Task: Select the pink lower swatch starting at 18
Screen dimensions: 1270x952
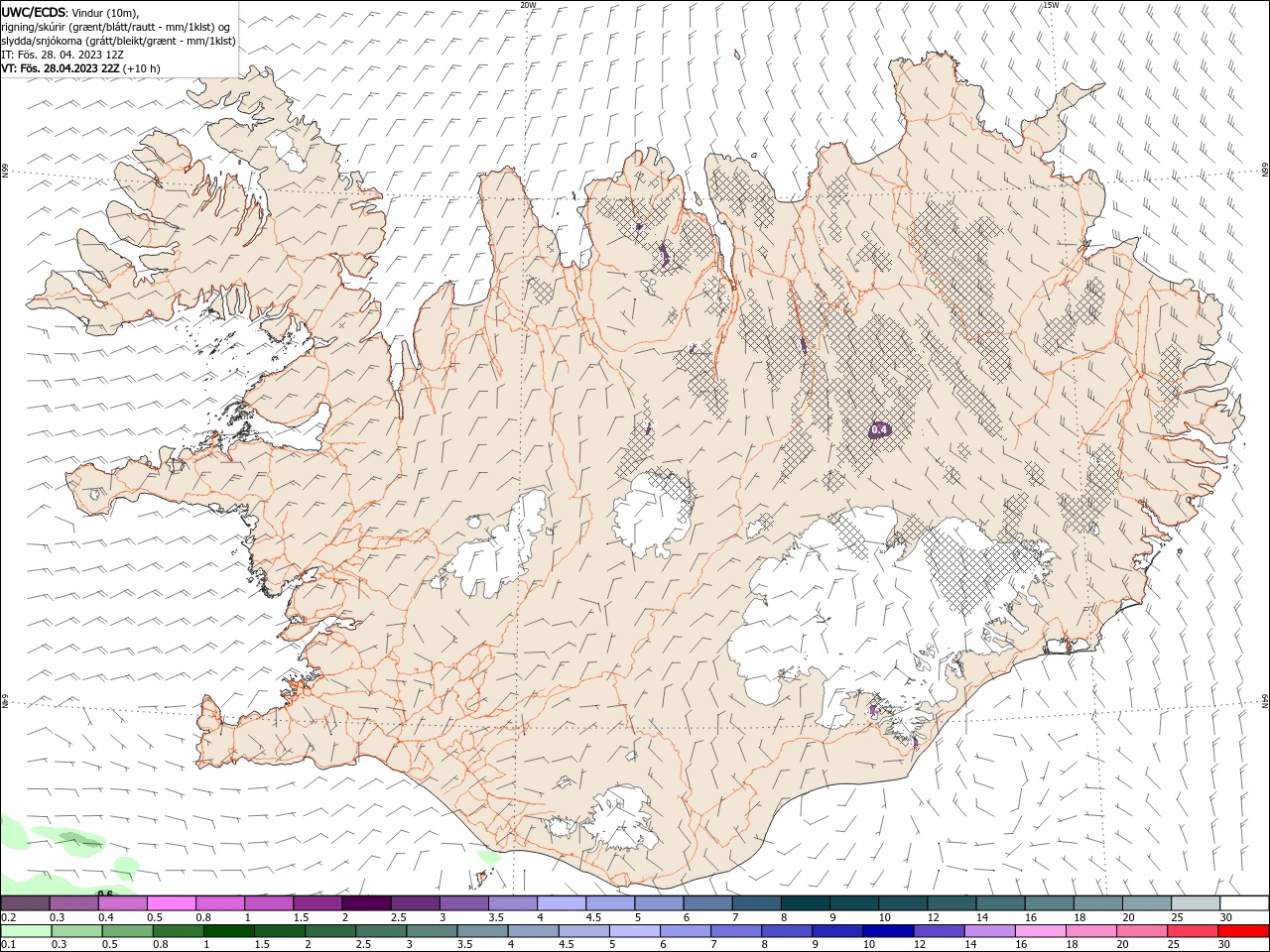Action: pos(1090,931)
